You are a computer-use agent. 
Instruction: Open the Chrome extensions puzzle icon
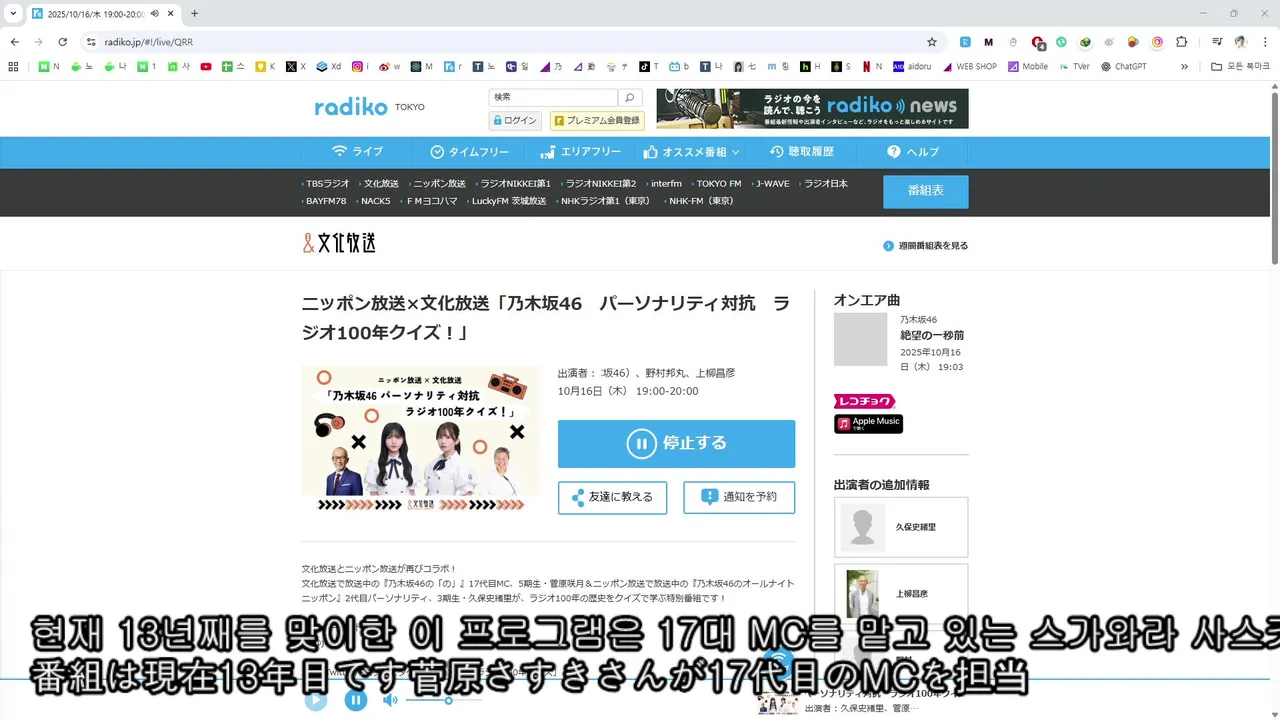1181,42
